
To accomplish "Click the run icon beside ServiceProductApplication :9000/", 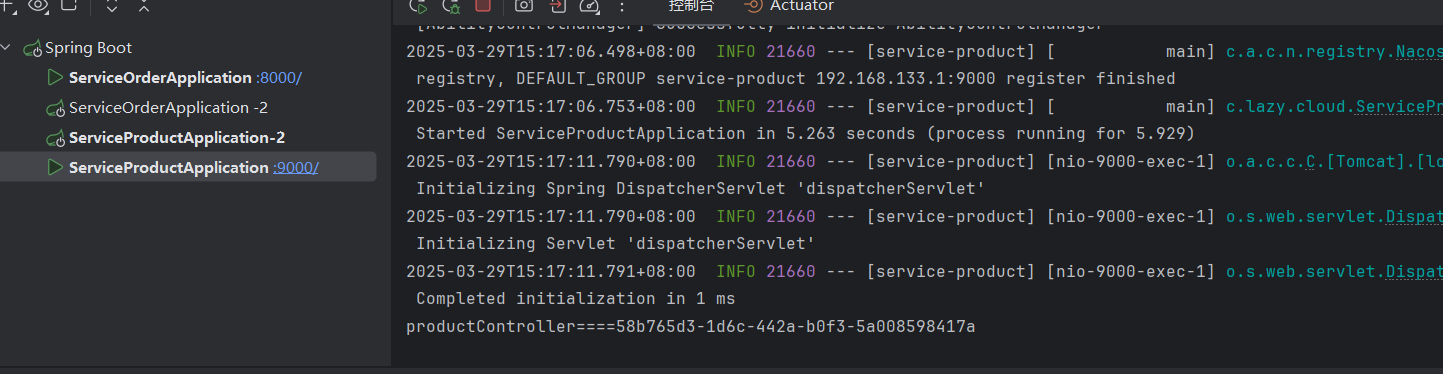I will coord(55,167).
